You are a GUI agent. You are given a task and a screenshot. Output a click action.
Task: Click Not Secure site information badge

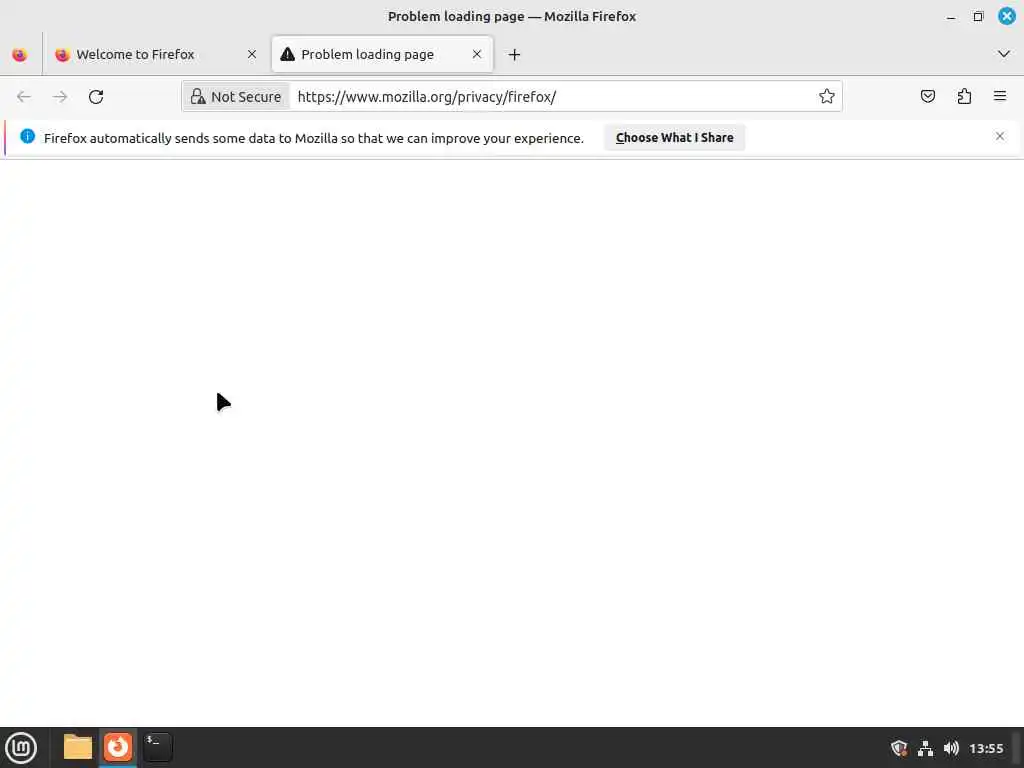coord(236,97)
